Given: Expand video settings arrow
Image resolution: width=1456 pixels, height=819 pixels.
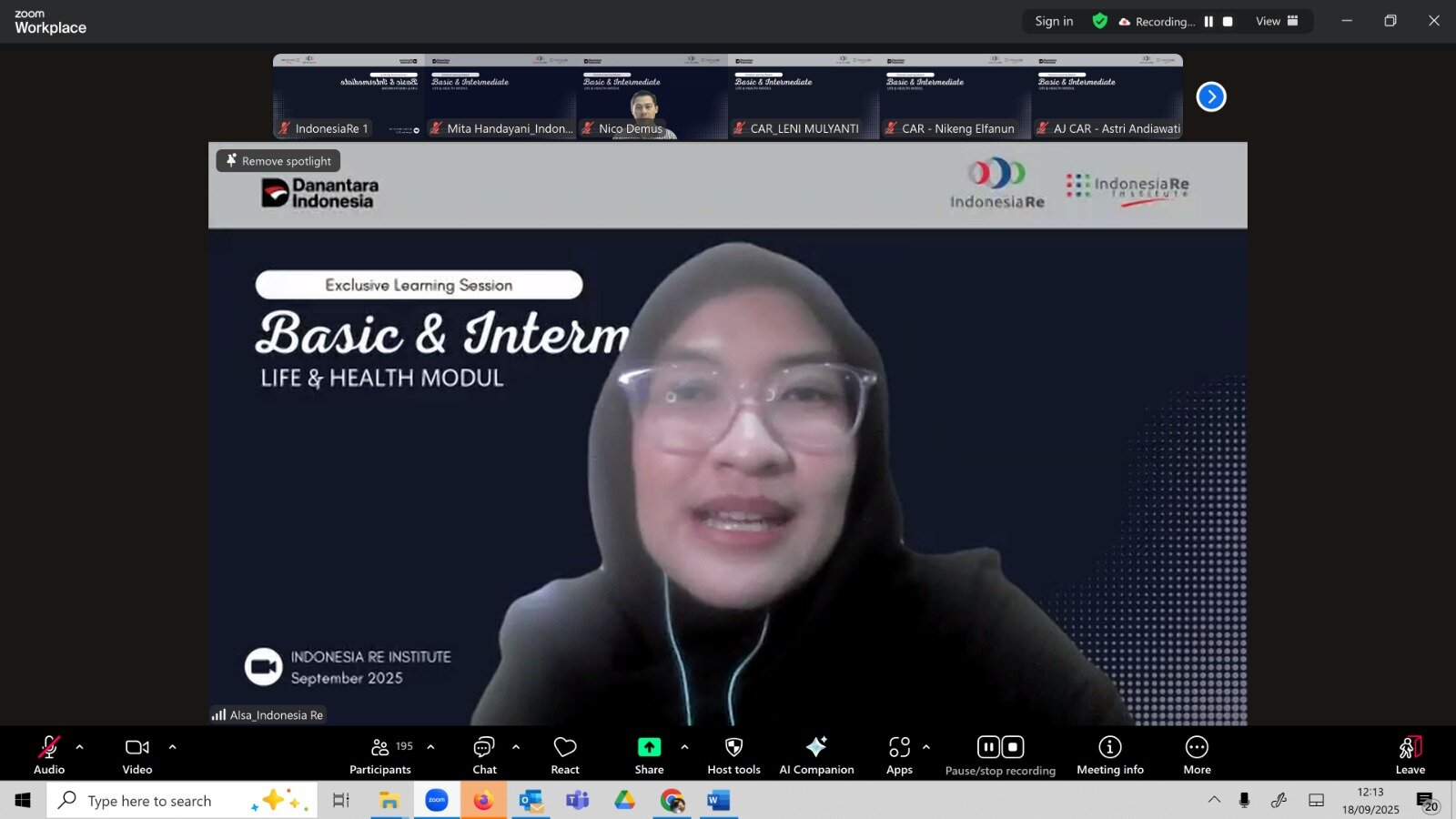Looking at the screenshot, I should point(173,747).
